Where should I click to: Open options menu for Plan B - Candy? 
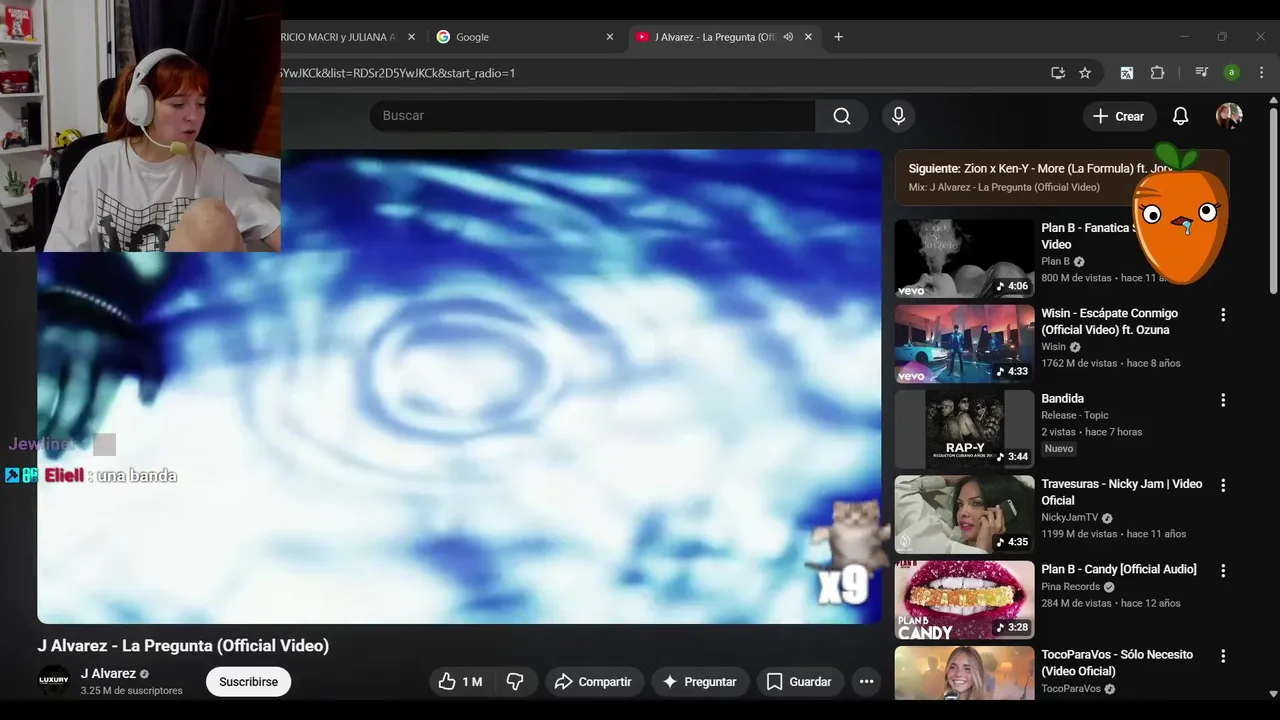click(1222, 571)
